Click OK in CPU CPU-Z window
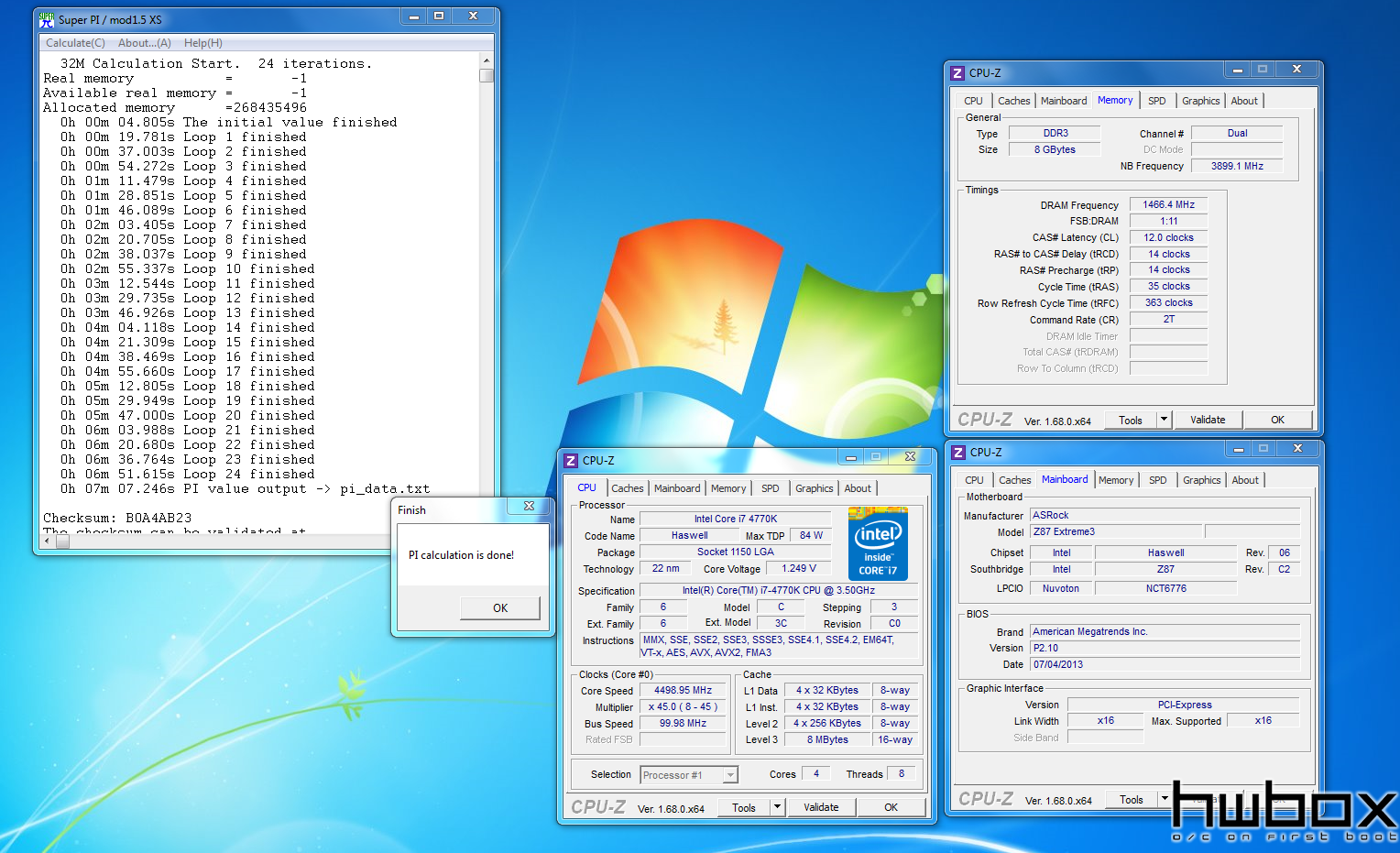The height and width of the screenshot is (853, 1400). tap(891, 807)
